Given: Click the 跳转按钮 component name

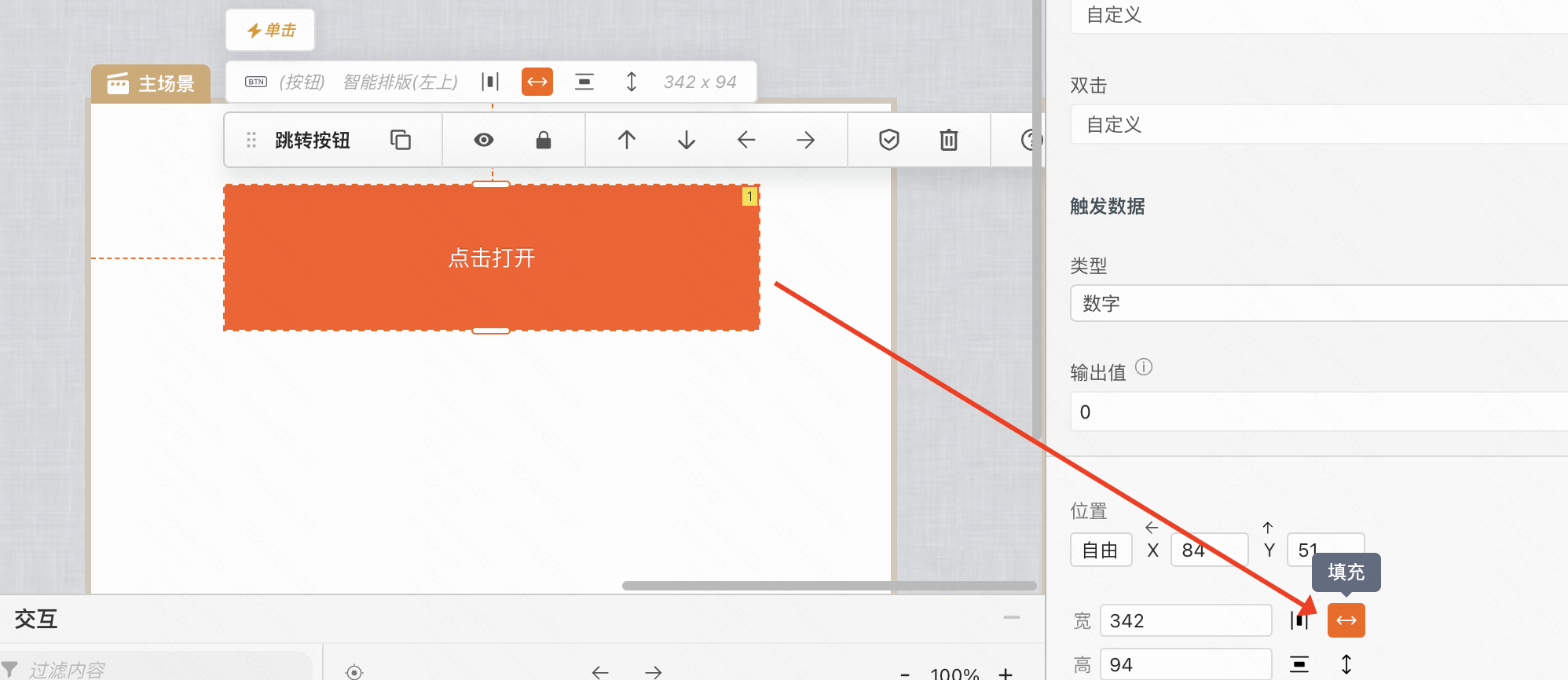Looking at the screenshot, I should click(313, 140).
